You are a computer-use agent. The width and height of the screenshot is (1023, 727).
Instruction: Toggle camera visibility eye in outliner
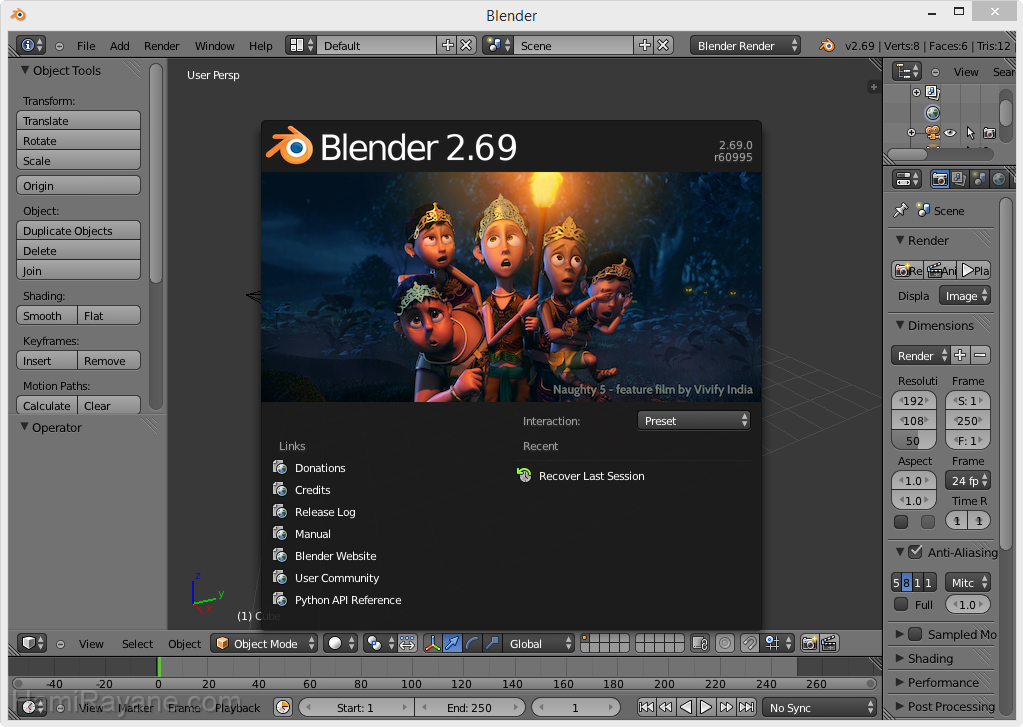950,133
